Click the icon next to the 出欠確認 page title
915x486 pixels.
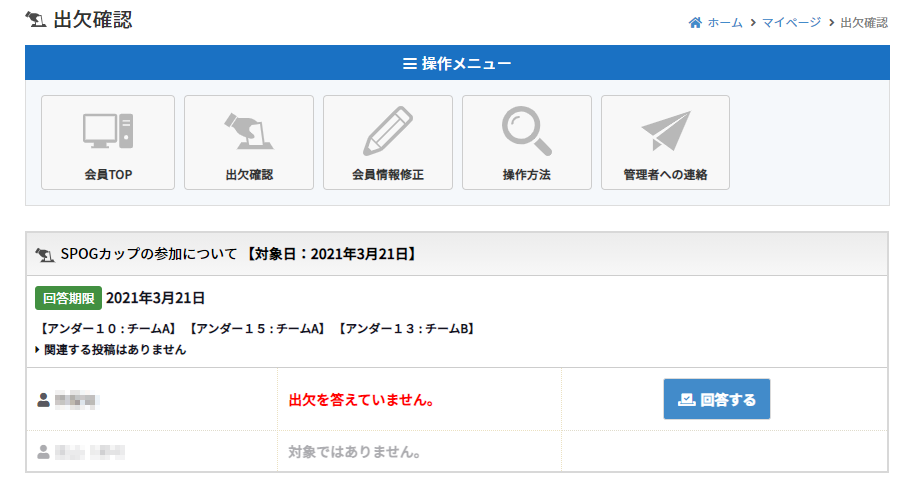click(36, 20)
